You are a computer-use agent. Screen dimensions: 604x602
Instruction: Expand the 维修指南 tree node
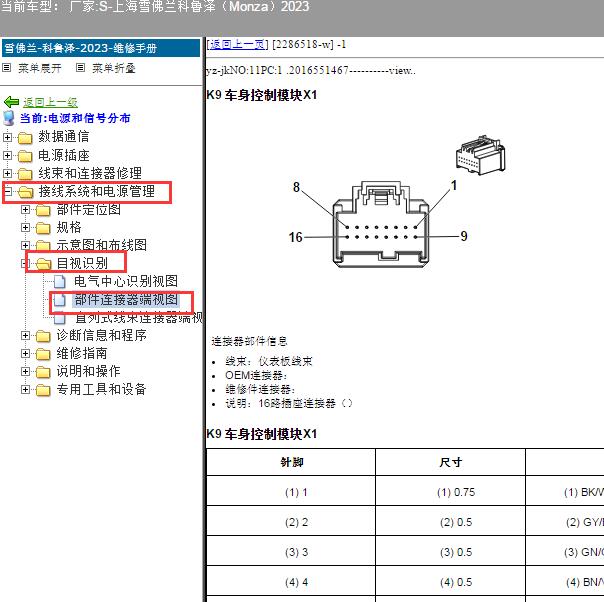pos(25,354)
